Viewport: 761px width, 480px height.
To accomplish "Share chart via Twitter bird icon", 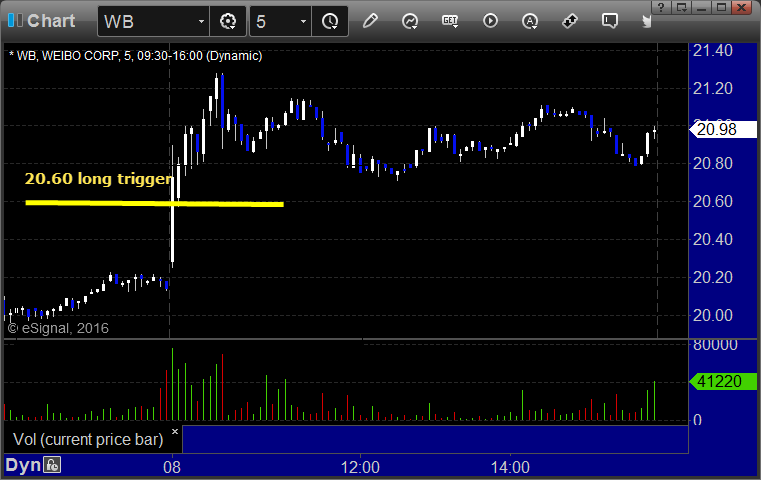I will (646, 21).
